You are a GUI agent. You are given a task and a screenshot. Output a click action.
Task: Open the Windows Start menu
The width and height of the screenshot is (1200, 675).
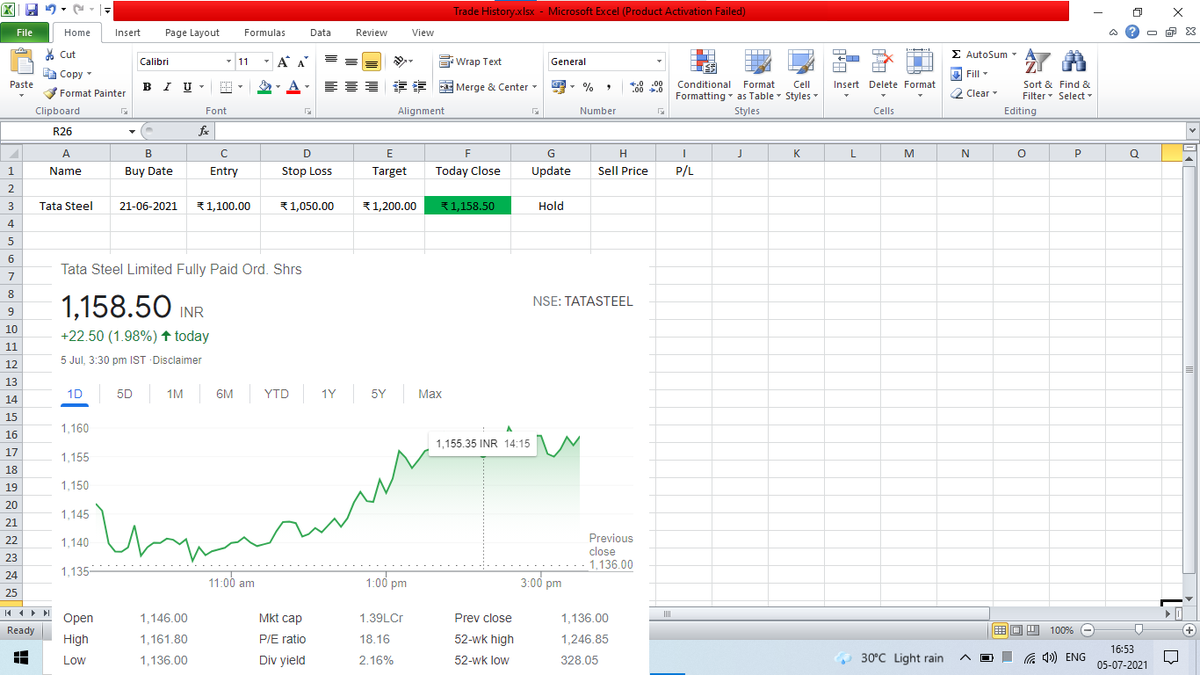[20, 658]
